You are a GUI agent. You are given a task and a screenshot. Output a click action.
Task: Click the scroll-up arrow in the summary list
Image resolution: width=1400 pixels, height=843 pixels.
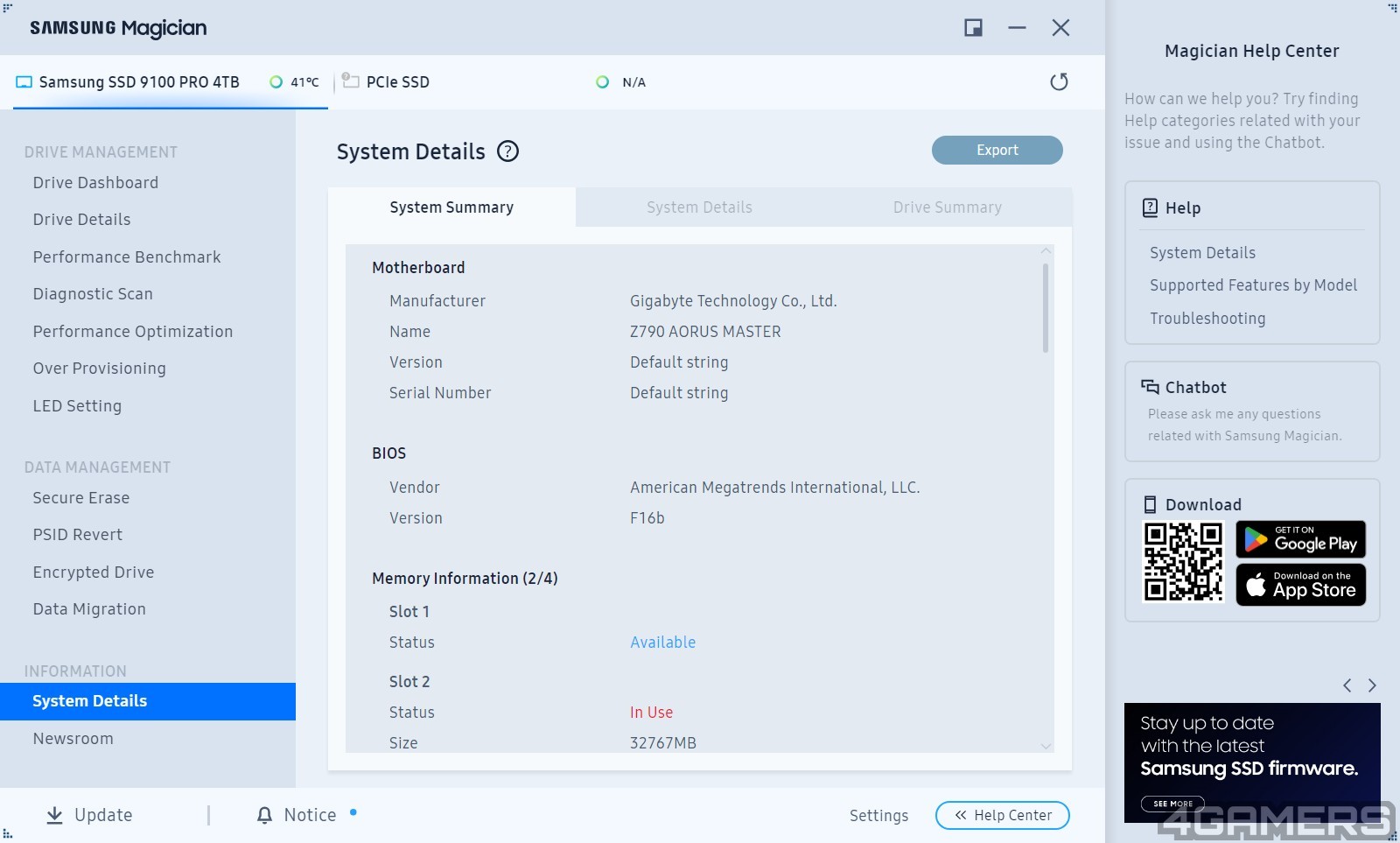pos(1046,250)
